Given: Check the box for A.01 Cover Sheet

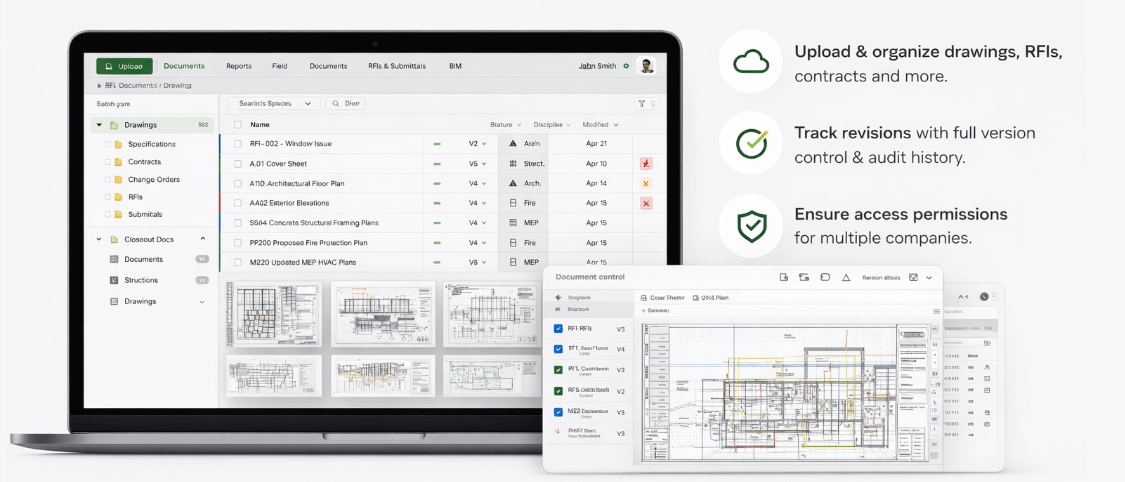Looking at the screenshot, I should (x=237, y=164).
